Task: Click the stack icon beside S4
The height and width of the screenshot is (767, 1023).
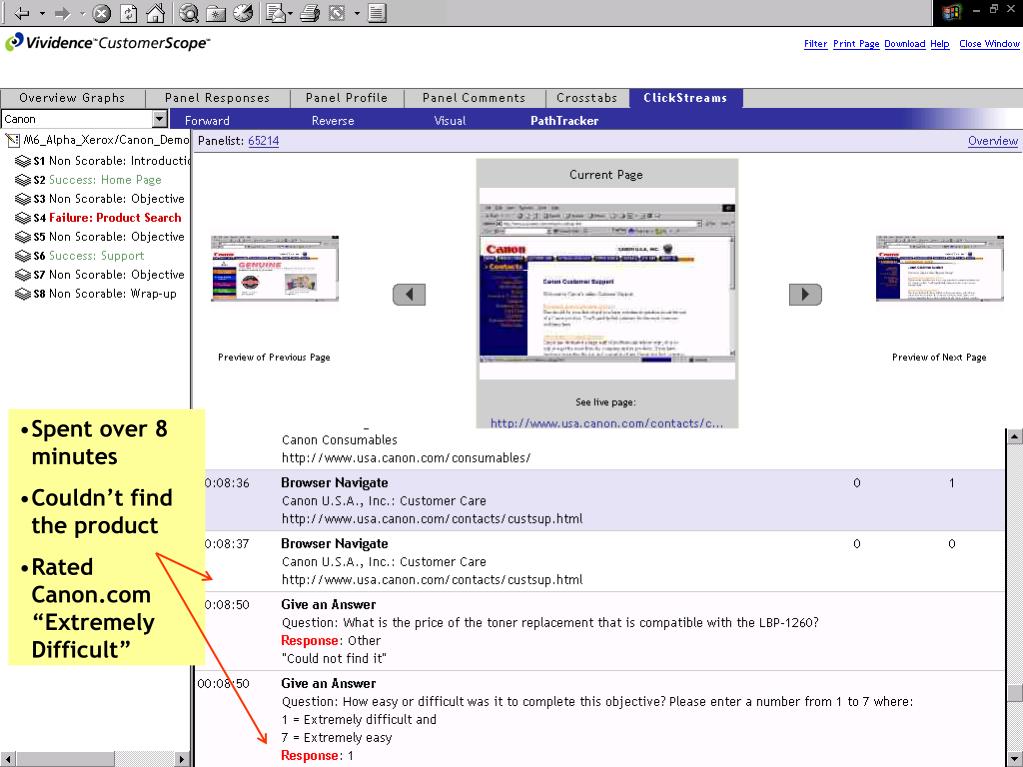Action: [x=23, y=218]
